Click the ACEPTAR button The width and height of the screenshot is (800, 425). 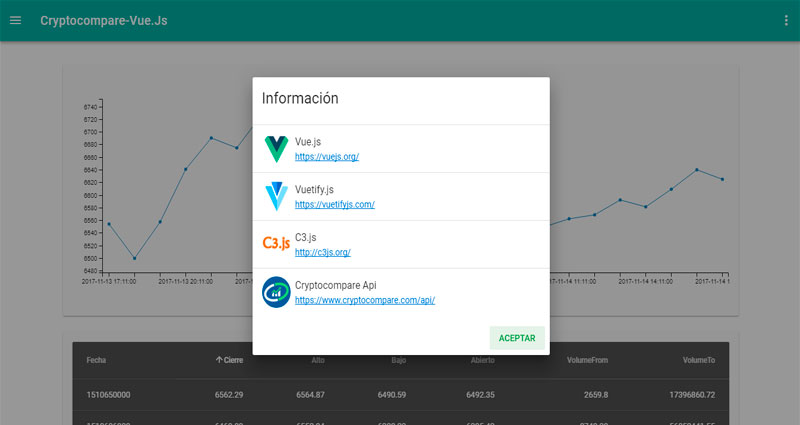point(517,338)
